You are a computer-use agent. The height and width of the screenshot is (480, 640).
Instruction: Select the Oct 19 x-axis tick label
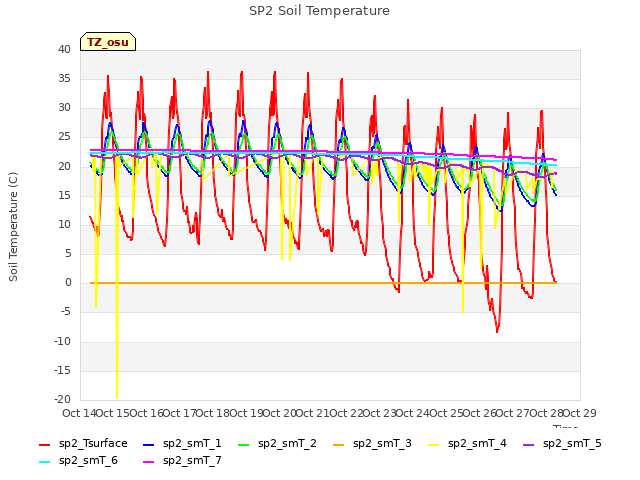247,413
